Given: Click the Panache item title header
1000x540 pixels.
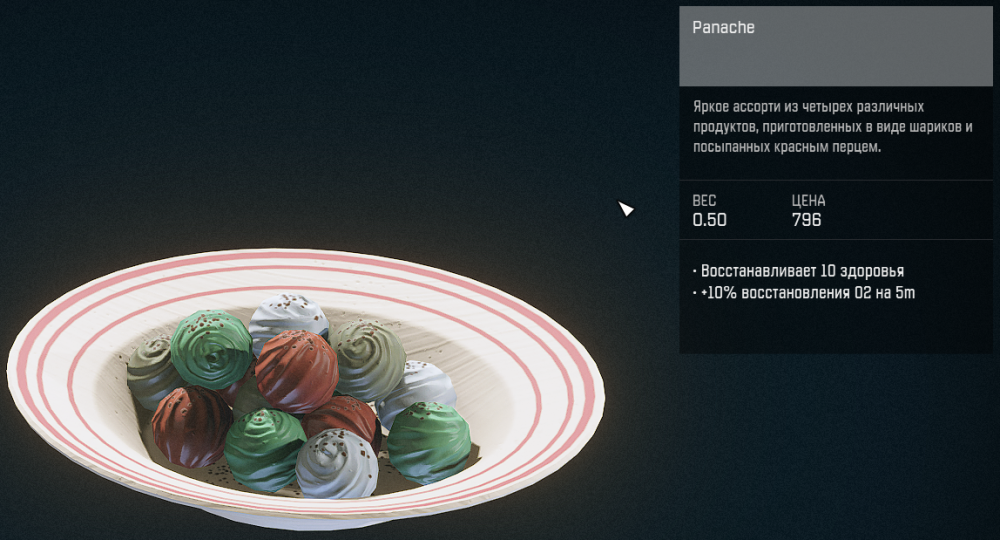Looking at the screenshot, I should point(835,46).
